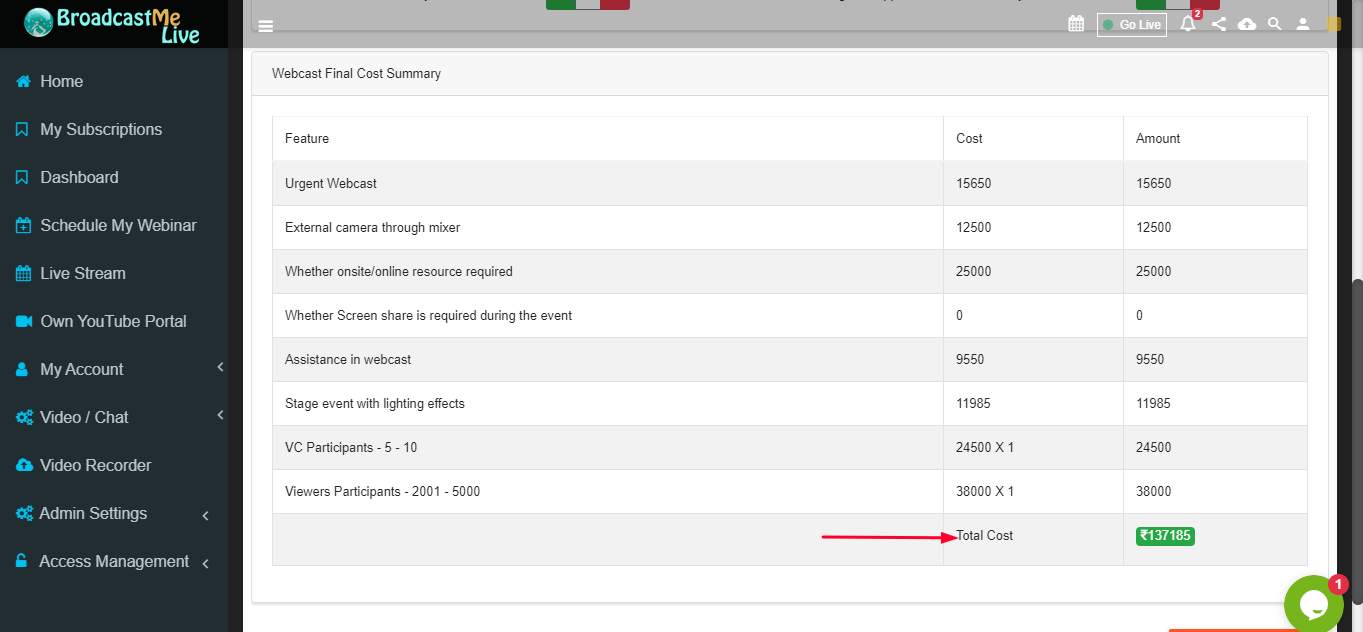1363x632 pixels.
Task: Select the Urgent Webcast row label
Action: click(331, 184)
